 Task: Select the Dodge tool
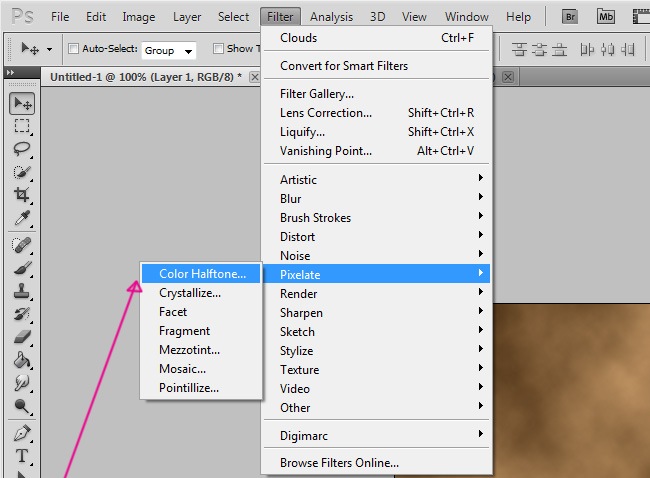[22, 405]
